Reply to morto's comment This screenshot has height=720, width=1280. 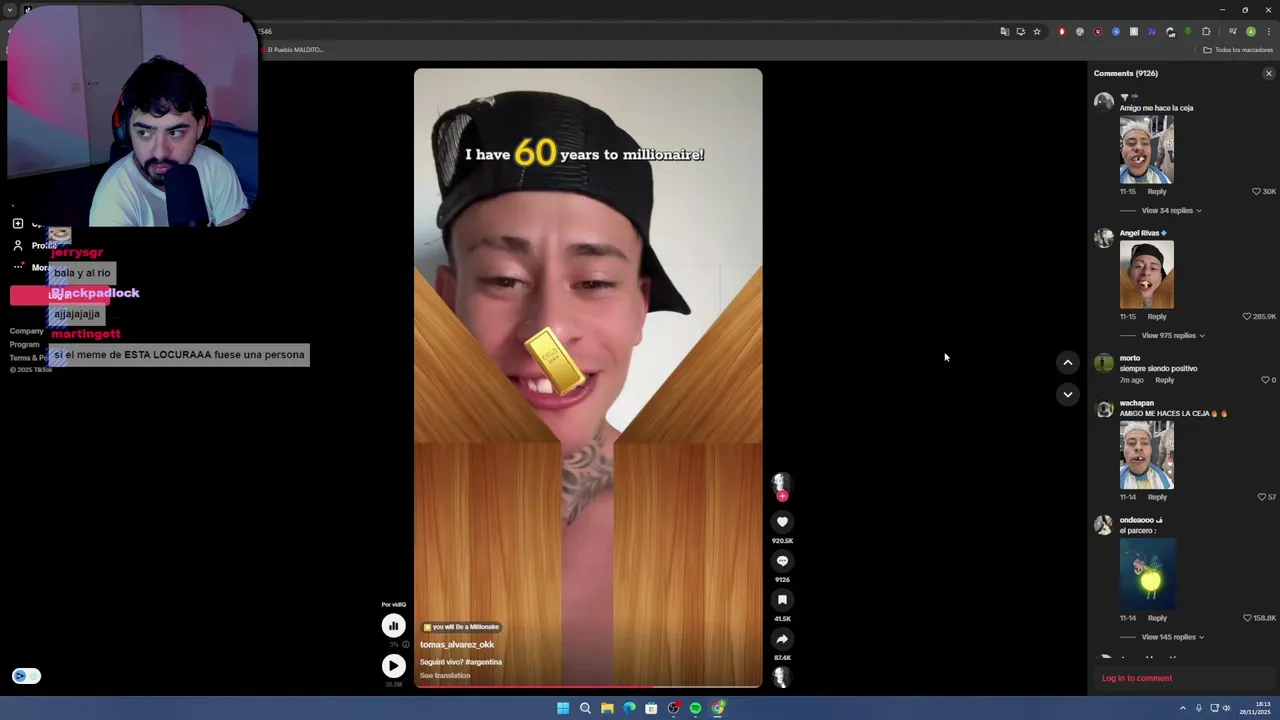click(1165, 380)
